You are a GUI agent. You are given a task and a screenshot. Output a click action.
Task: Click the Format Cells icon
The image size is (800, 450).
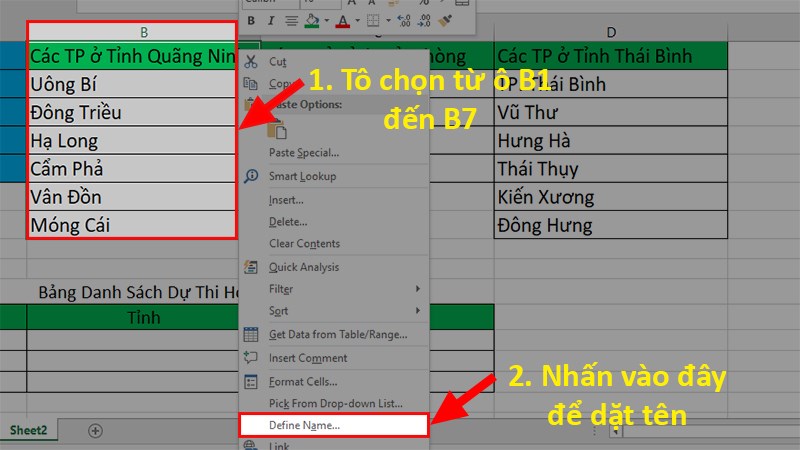(251, 382)
